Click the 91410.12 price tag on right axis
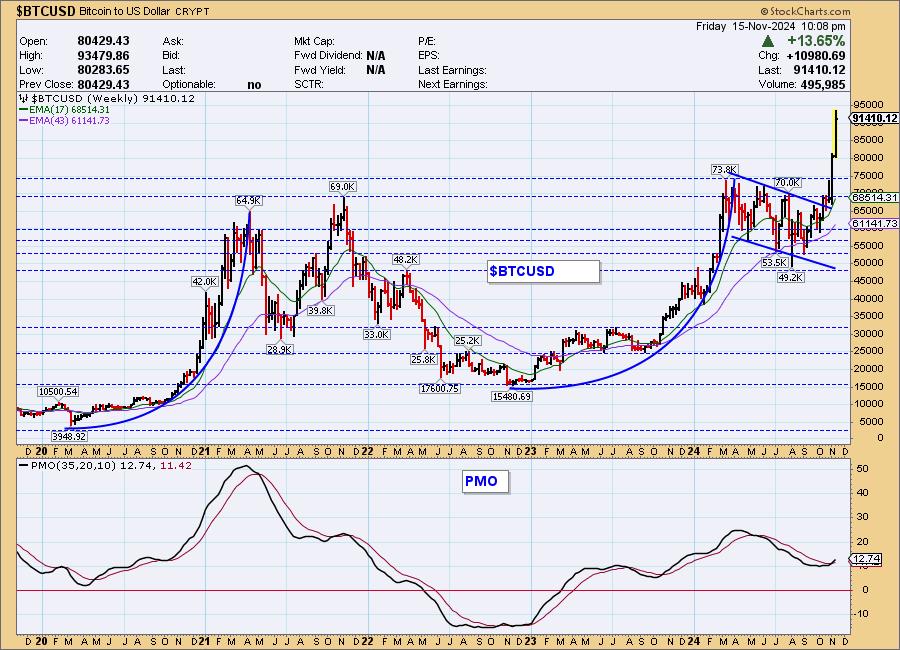The width and height of the screenshot is (900, 650). [874, 118]
